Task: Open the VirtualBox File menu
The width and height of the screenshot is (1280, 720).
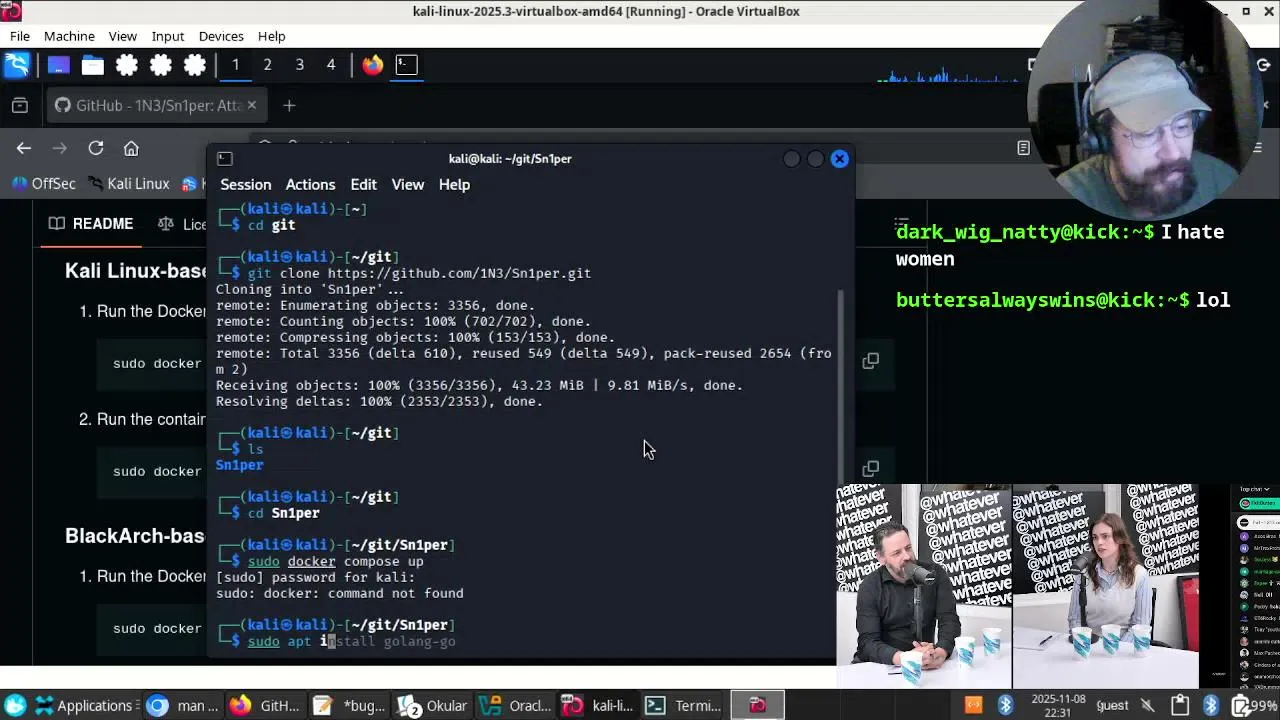Action: [x=20, y=36]
